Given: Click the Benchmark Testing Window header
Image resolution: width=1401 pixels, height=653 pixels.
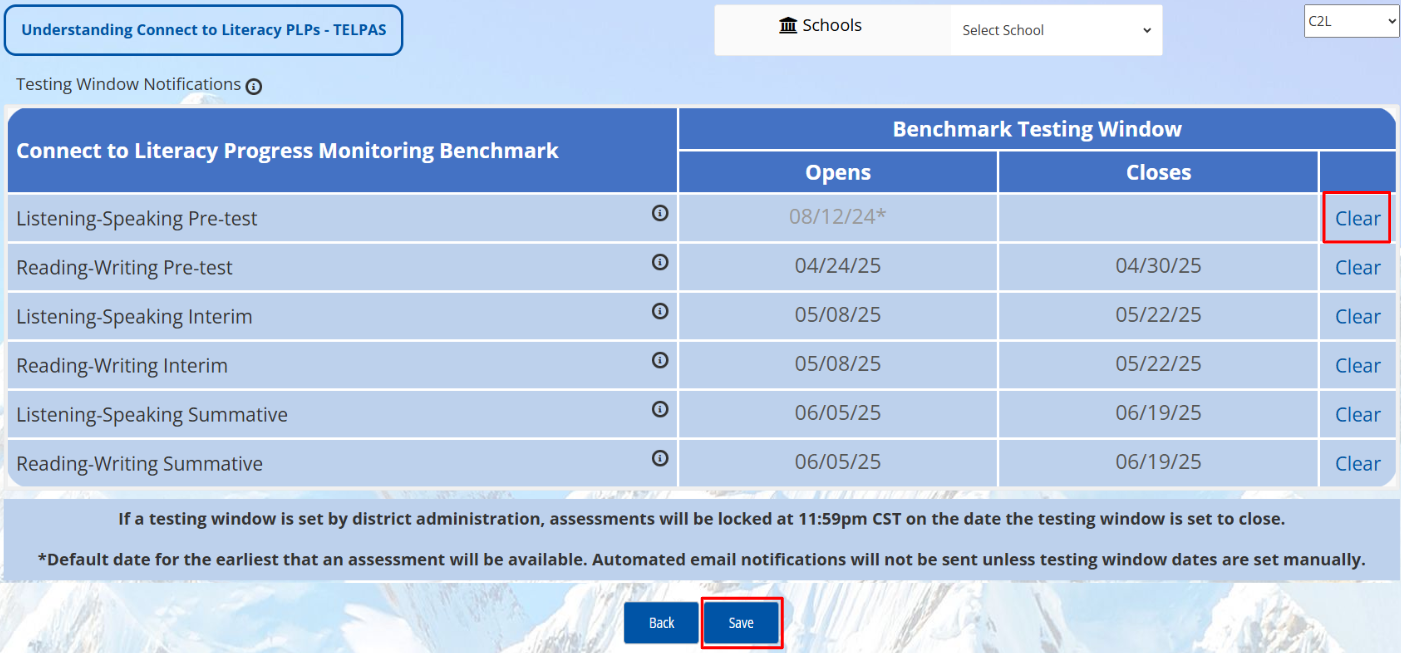Looking at the screenshot, I should (x=1037, y=129).
